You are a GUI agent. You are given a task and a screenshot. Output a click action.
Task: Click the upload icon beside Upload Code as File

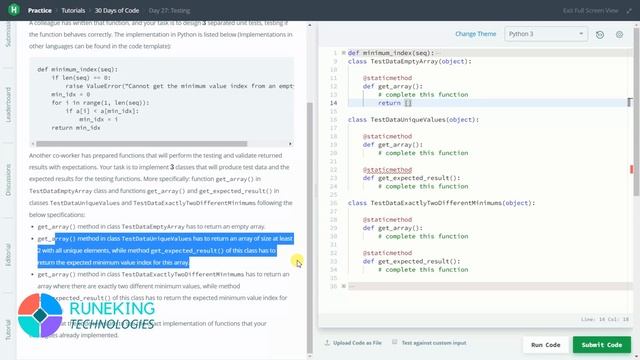[x=327, y=343]
